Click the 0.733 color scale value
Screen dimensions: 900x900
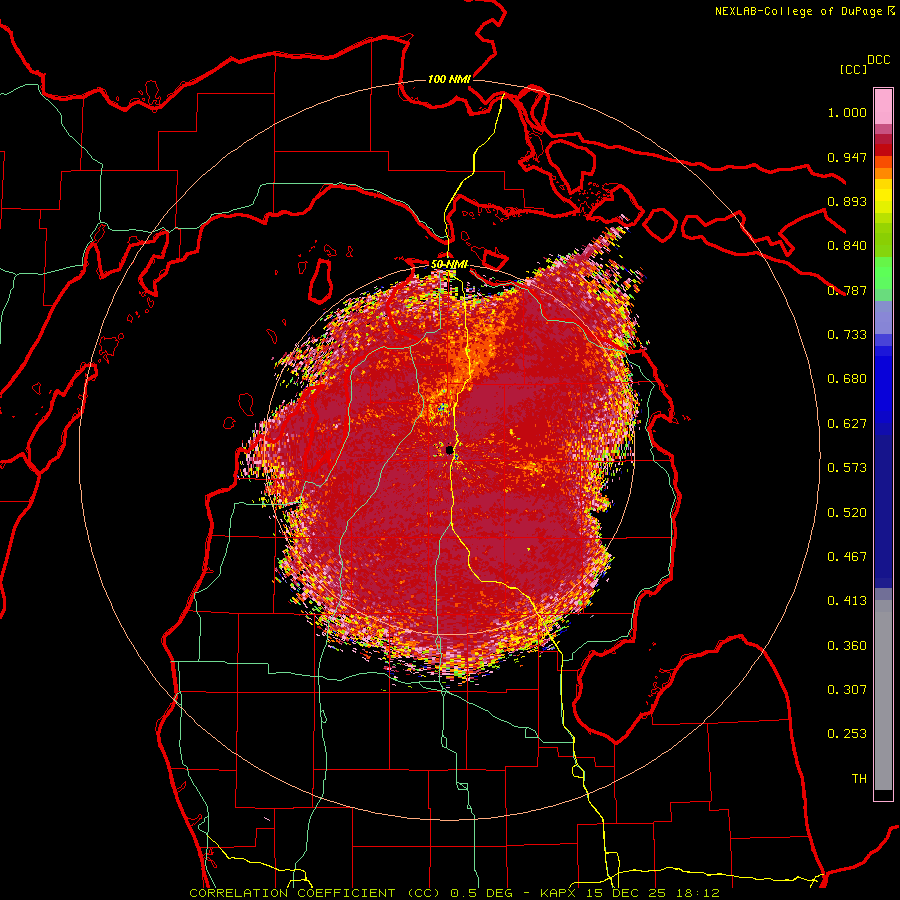847,335
